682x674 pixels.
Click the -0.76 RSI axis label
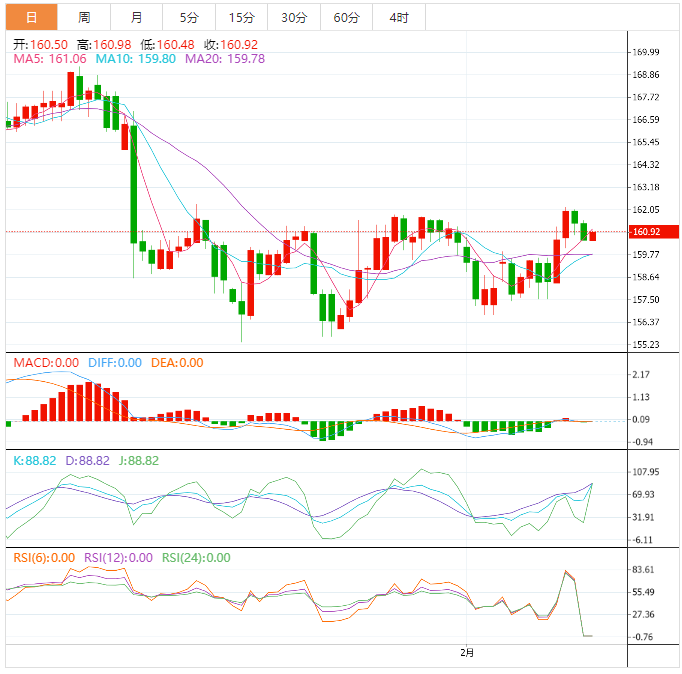click(643, 637)
